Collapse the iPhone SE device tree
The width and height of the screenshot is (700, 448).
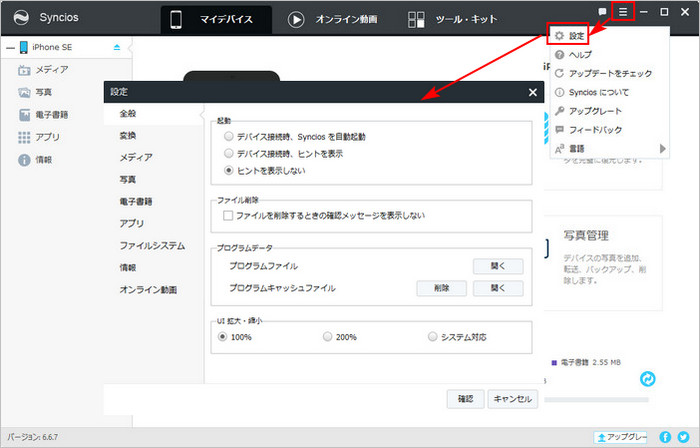(10, 47)
